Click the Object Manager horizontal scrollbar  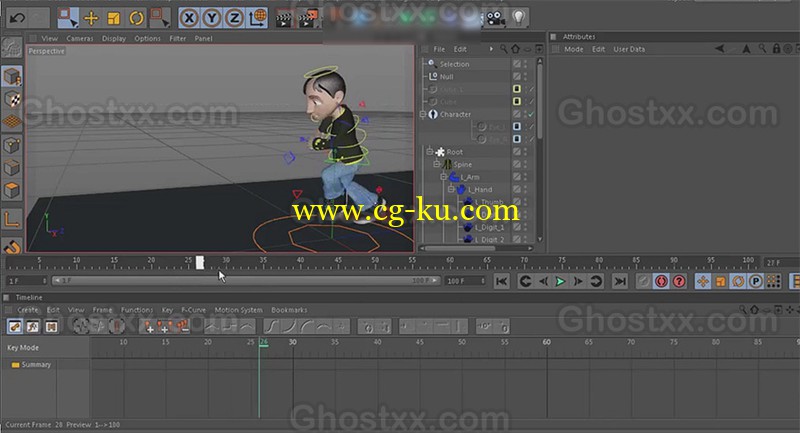tap(460, 248)
